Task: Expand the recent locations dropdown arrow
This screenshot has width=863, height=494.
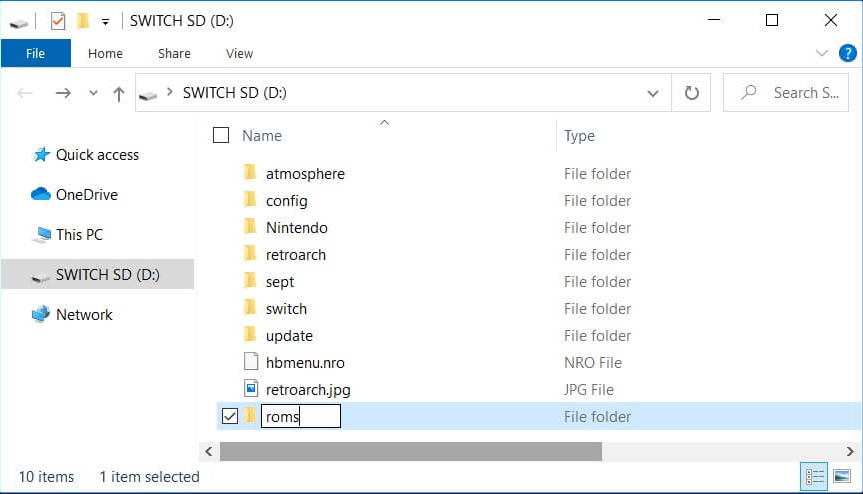Action: click(x=93, y=93)
